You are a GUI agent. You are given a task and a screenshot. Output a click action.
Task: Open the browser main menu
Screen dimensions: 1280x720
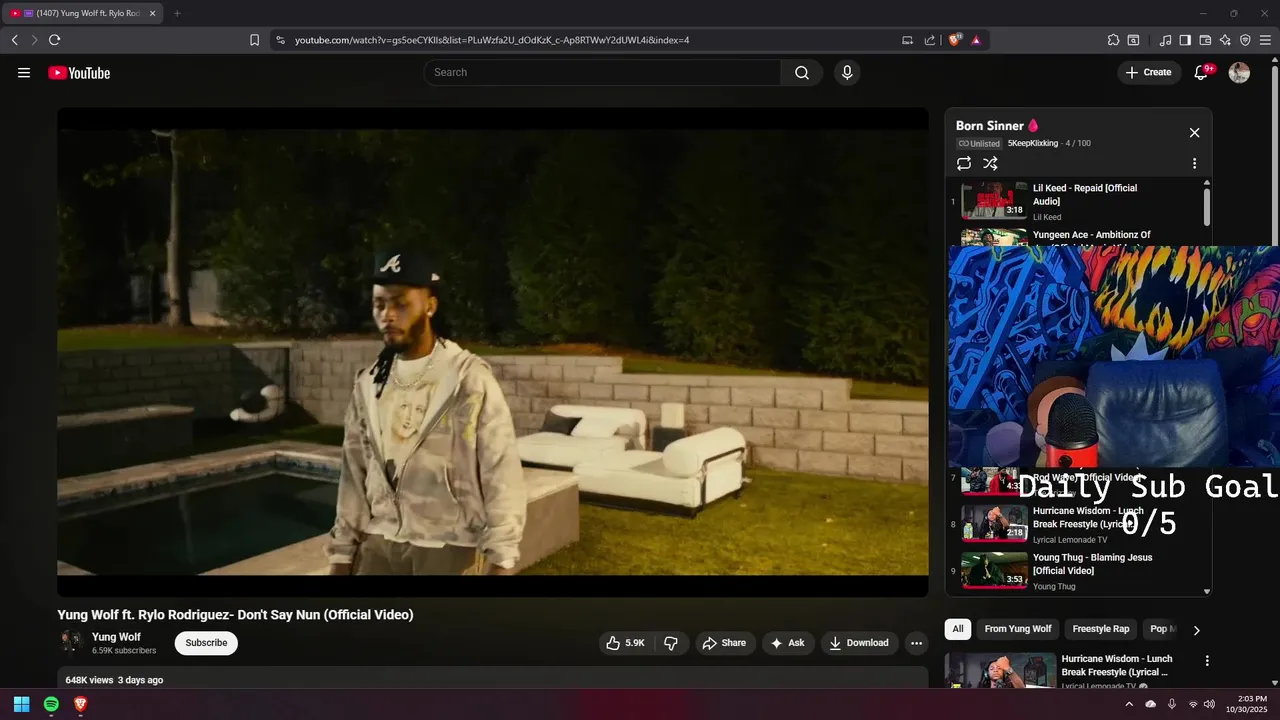(x=1265, y=40)
